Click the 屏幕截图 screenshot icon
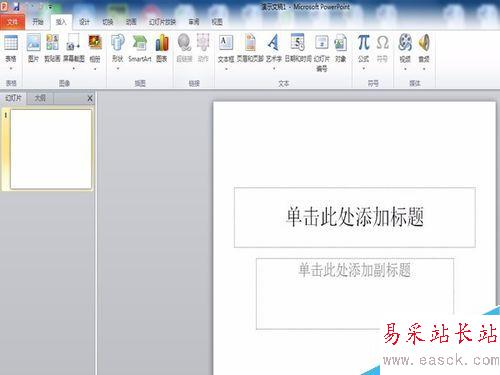The width and height of the screenshot is (500, 375). pyautogui.click(x=73, y=43)
